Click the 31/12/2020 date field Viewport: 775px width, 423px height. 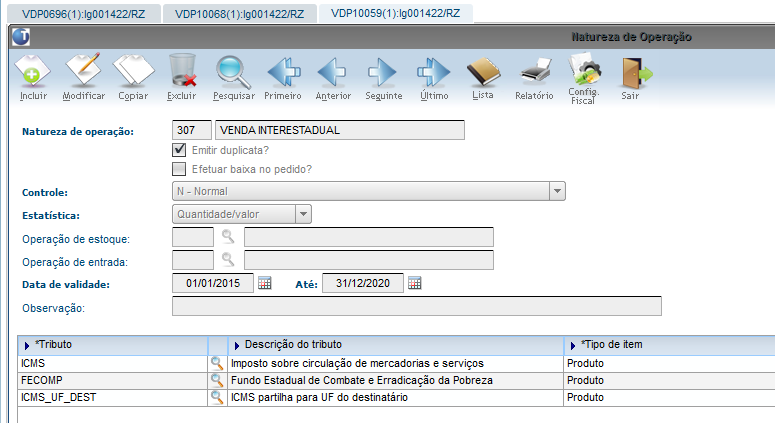(x=363, y=283)
